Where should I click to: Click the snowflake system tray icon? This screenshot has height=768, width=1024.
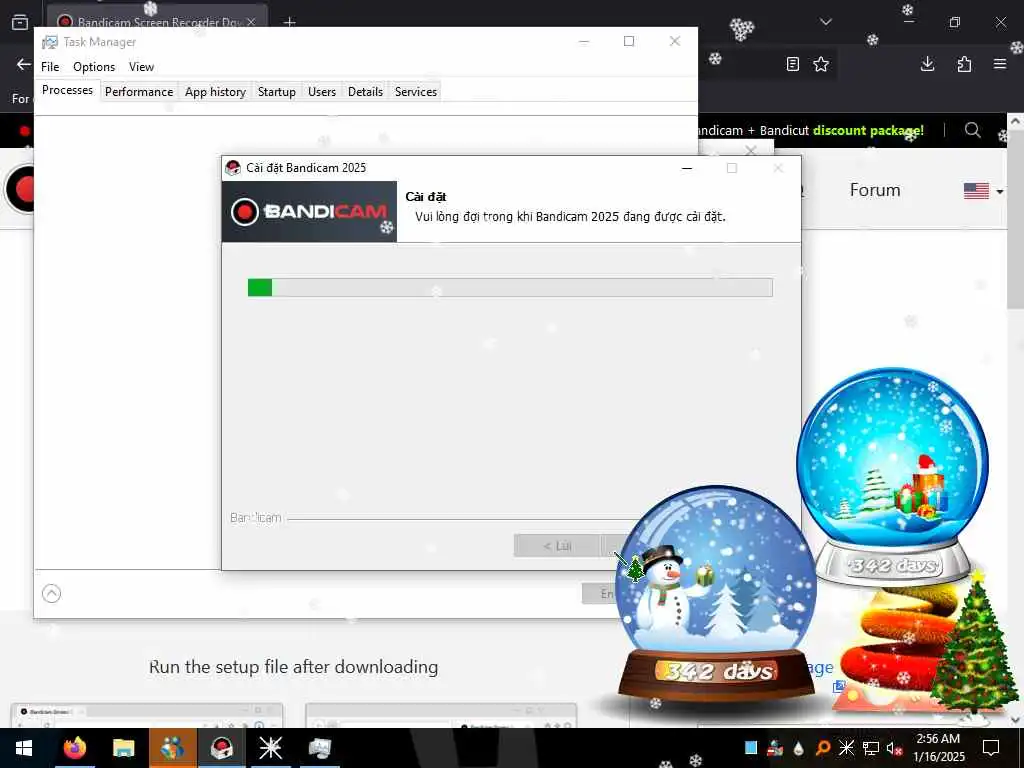pyautogui.click(x=846, y=748)
